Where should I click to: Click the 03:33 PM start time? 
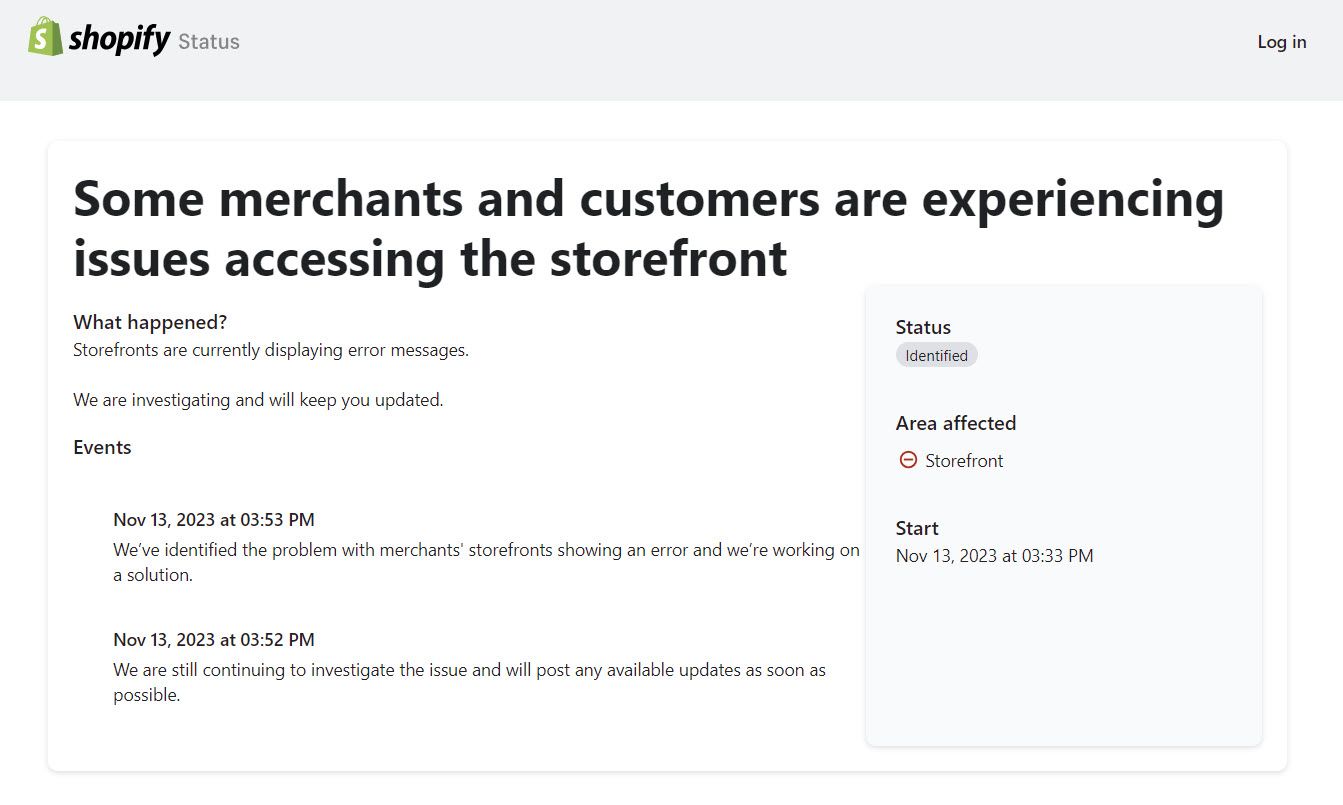pos(995,556)
